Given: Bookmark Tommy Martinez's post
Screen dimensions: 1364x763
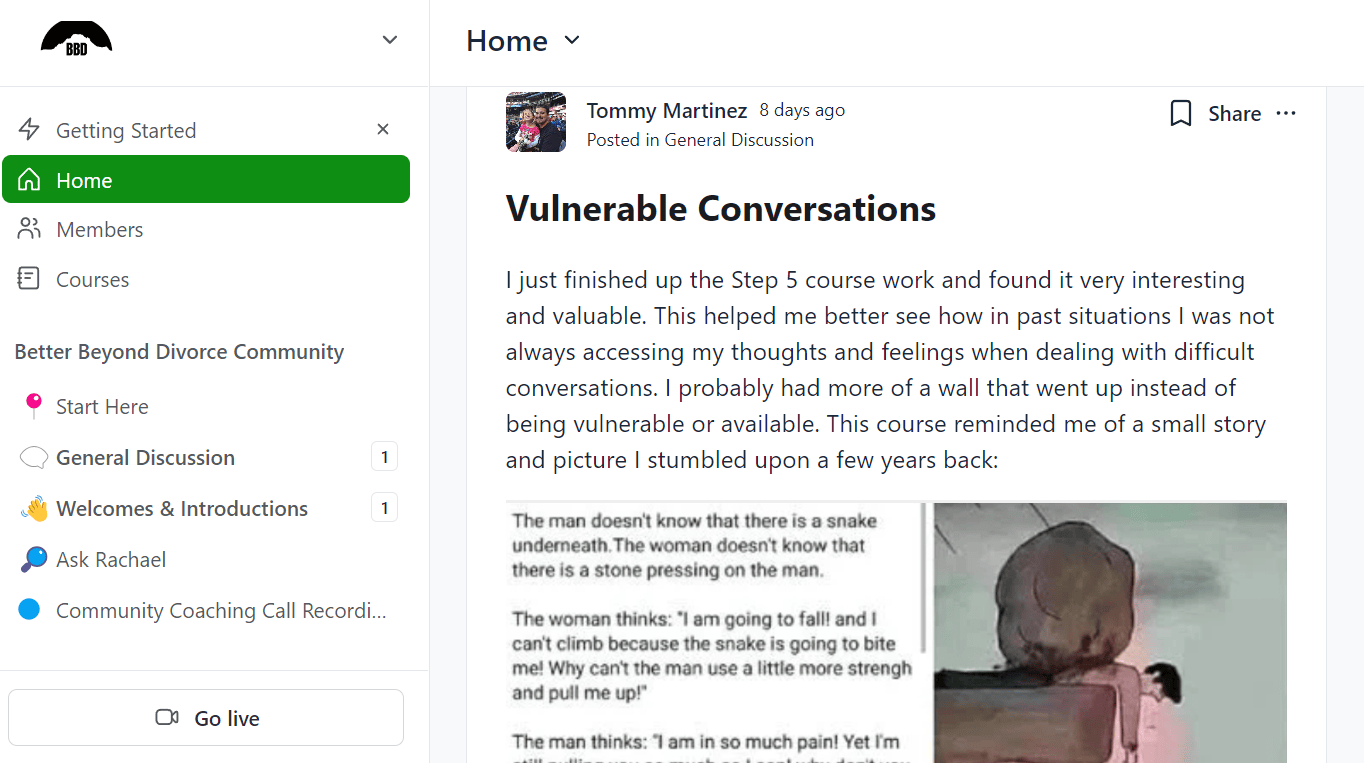Looking at the screenshot, I should click(1180, 114).
